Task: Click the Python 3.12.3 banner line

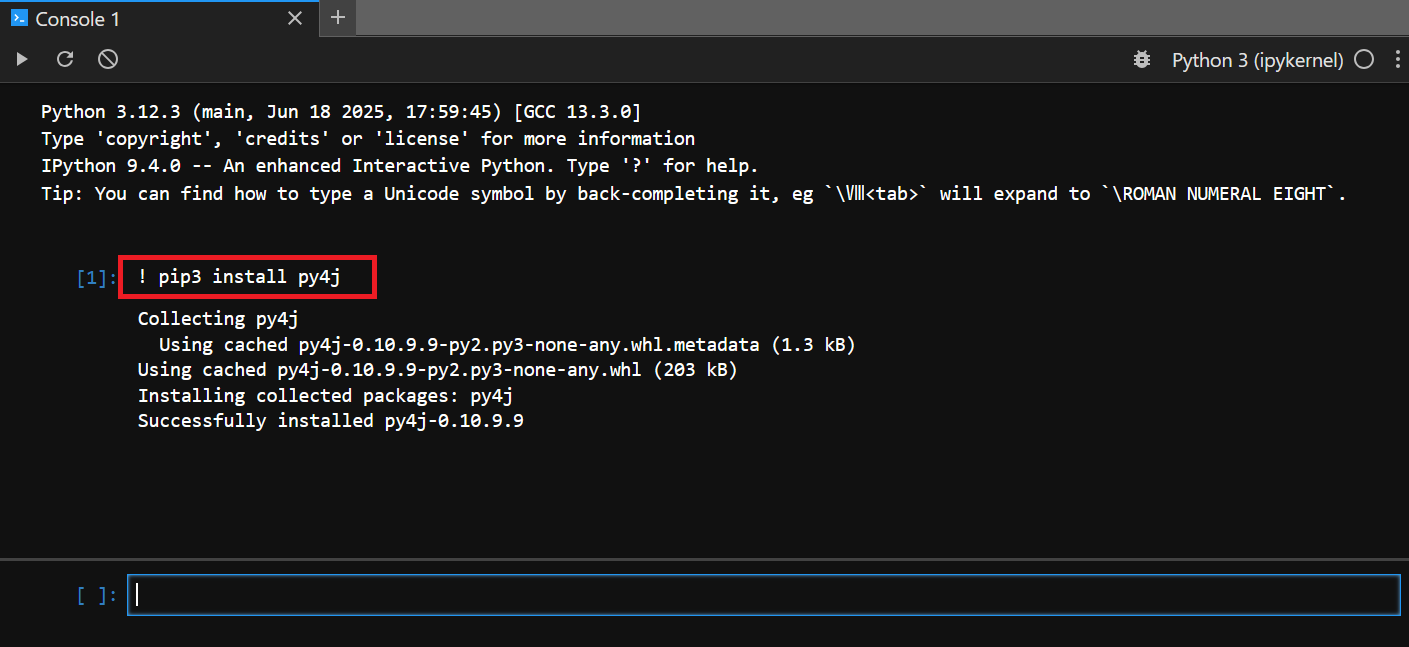Action: (341, 111)
